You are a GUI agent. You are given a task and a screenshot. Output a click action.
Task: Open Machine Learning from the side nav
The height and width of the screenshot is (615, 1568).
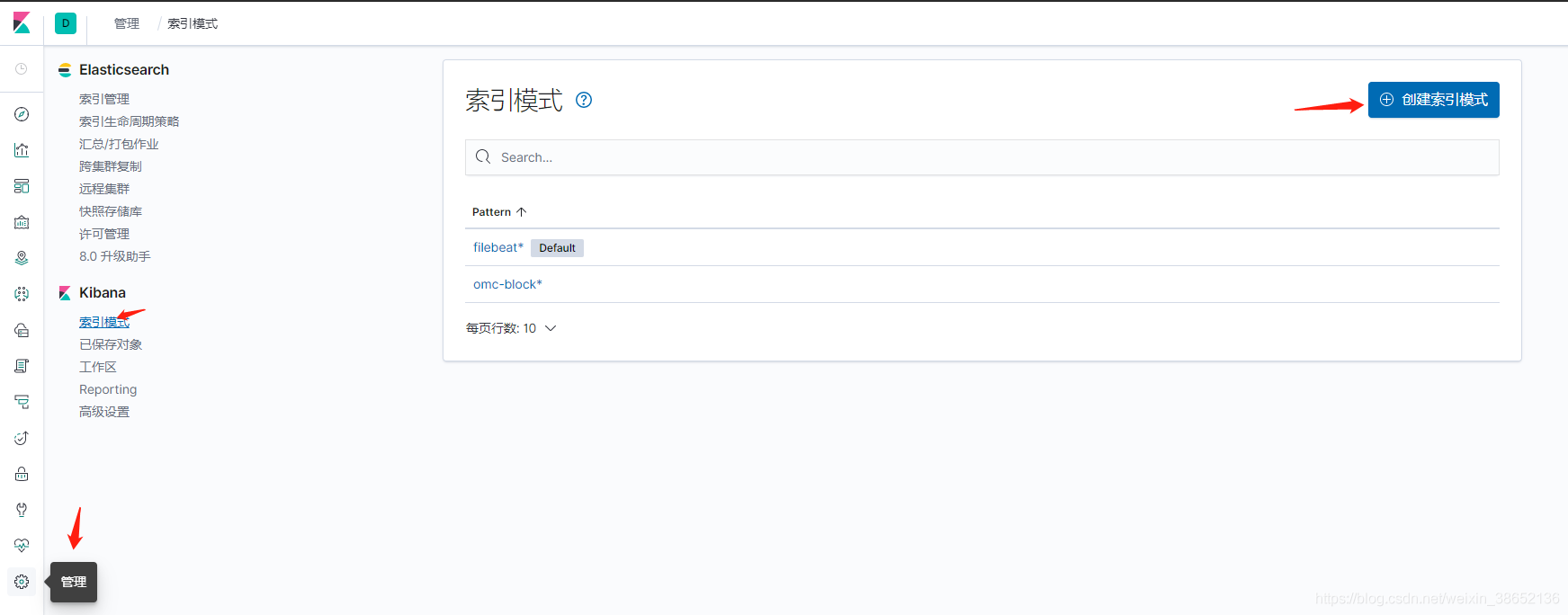22,294
